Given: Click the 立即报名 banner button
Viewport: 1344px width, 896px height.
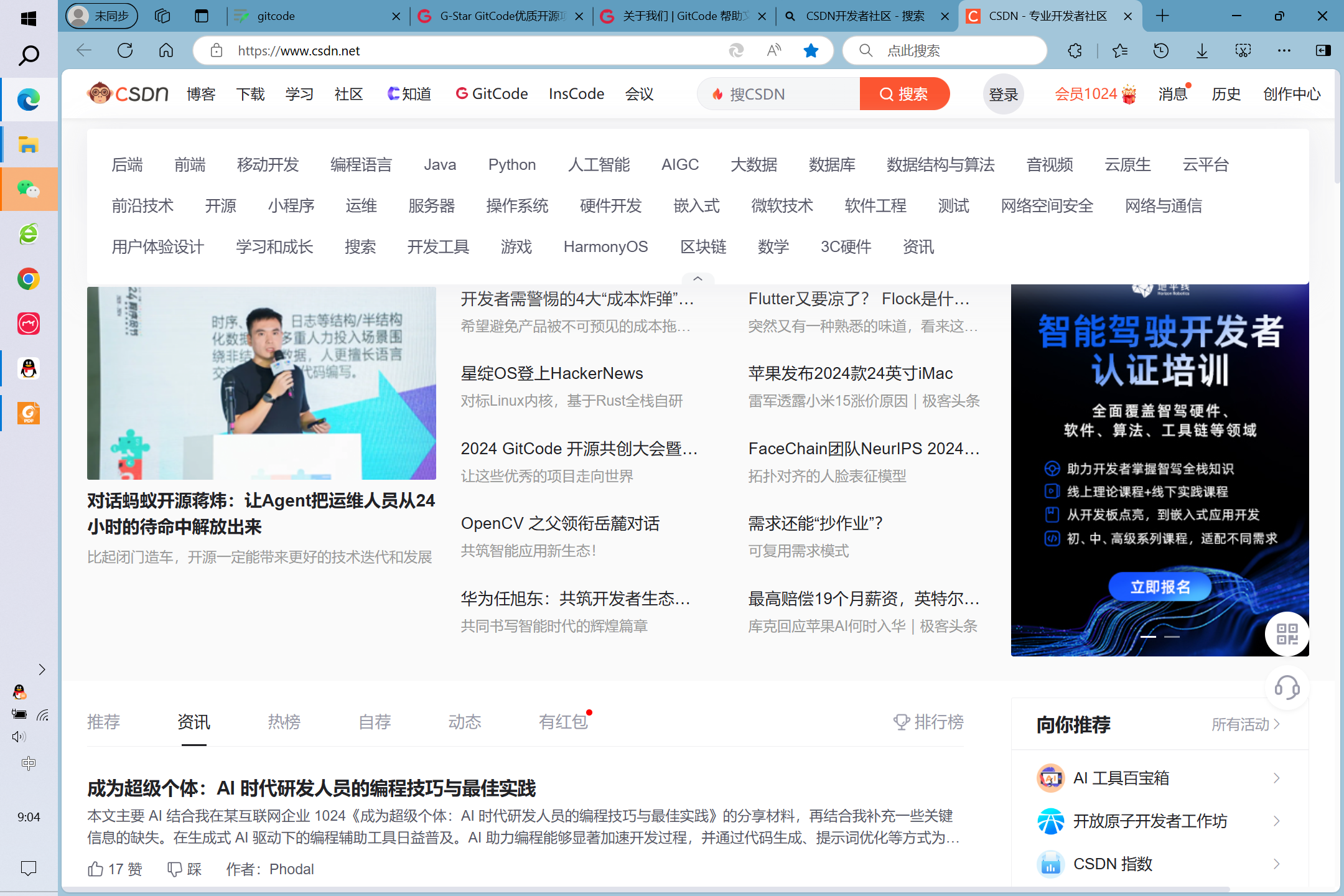Looking at the screenshot, I should (1160, 587).
